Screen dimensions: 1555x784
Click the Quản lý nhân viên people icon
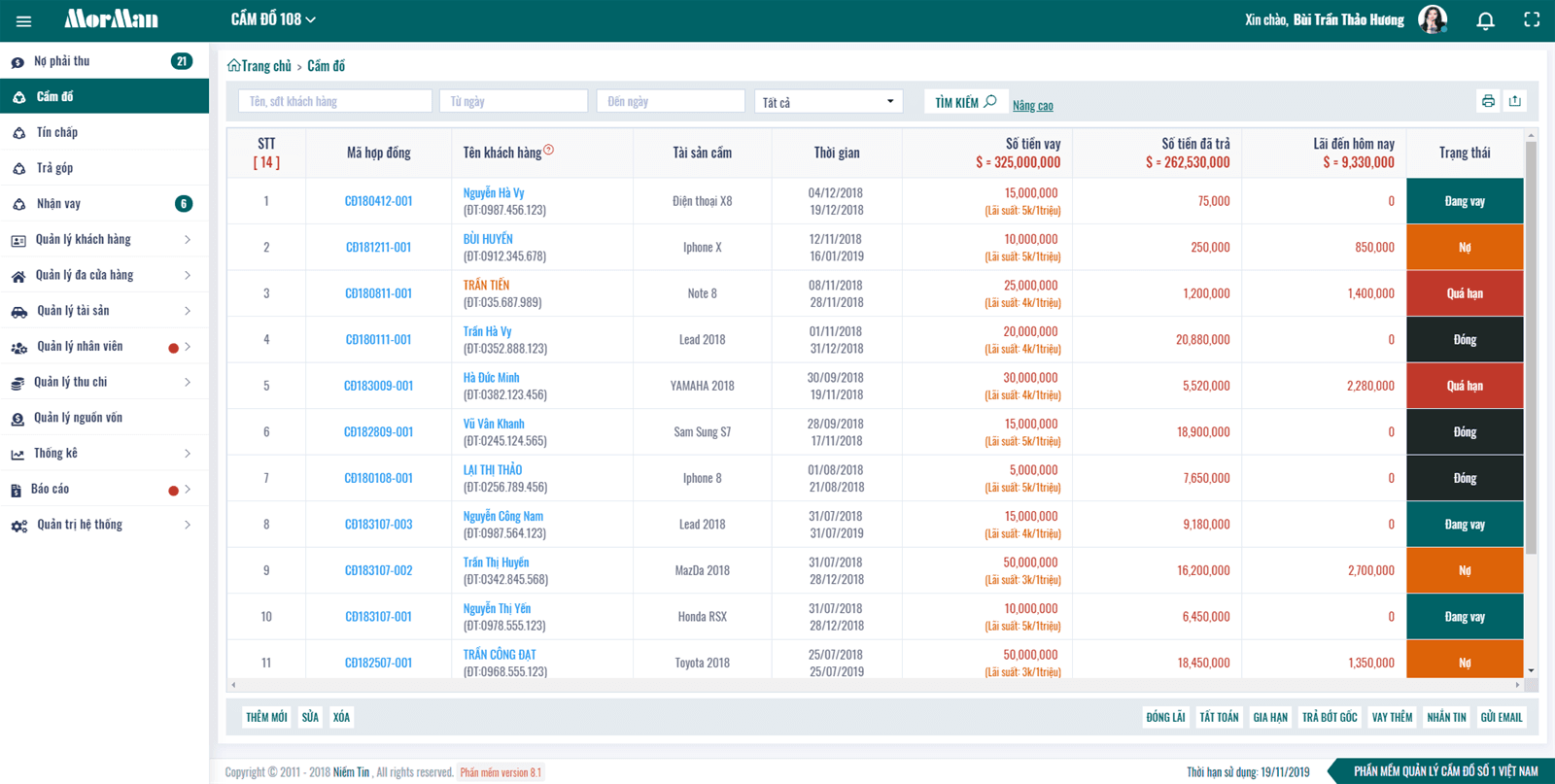(18, 348)
